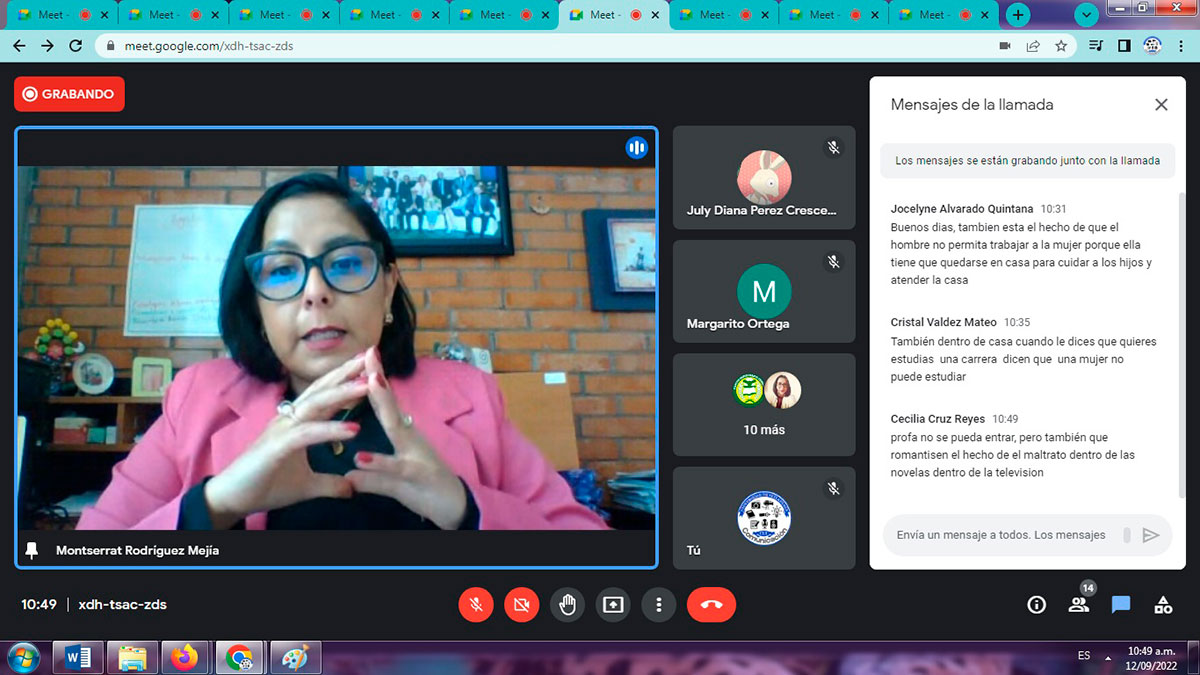Open the Chrome side panel icon
Screen dimensions: 1200x675
tap(1125, 46)
